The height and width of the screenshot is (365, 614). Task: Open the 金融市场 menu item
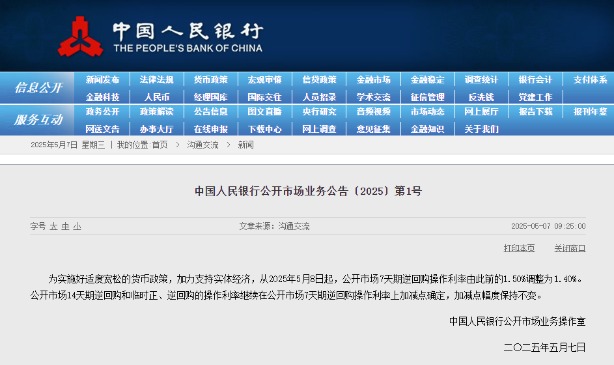click(x=373, y=80)
